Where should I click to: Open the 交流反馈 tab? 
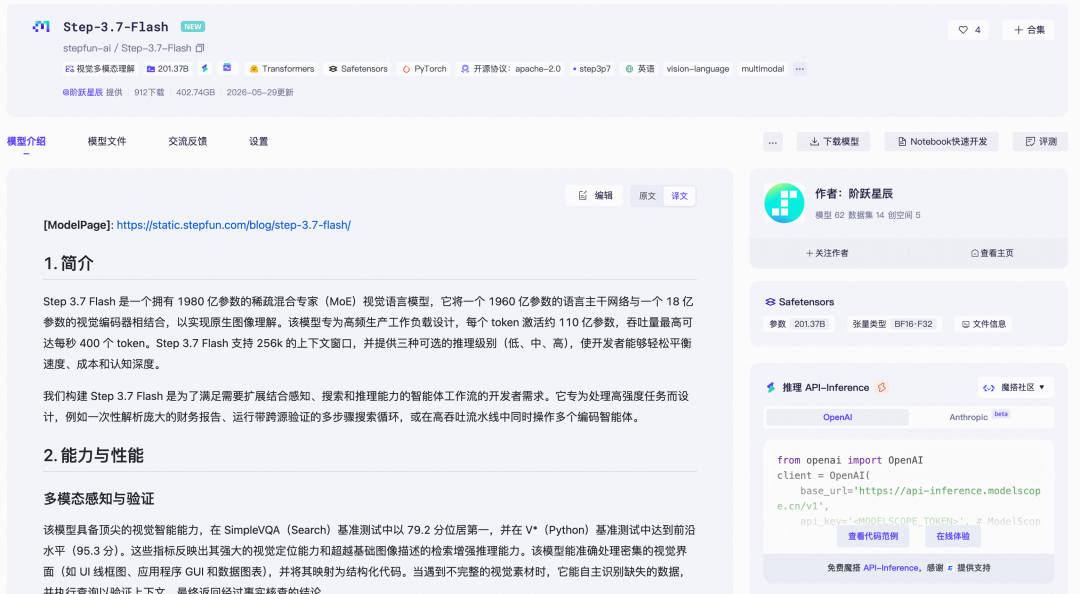(x=187, y=141)
